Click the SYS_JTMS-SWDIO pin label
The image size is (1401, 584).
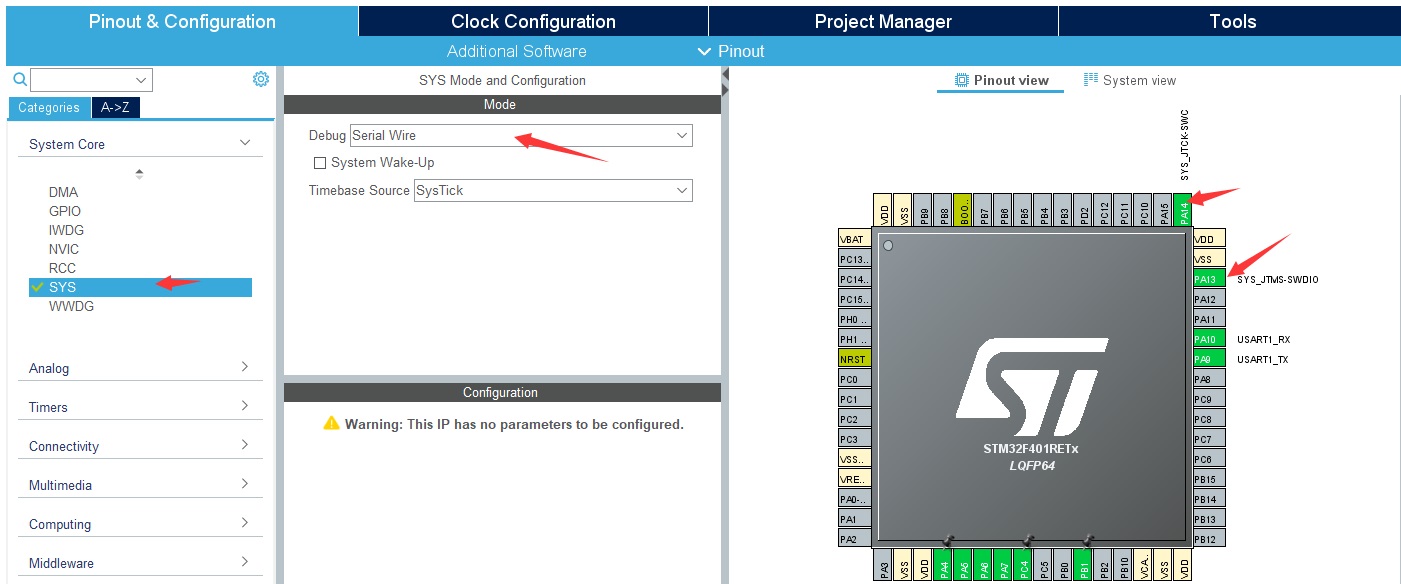1277,280
